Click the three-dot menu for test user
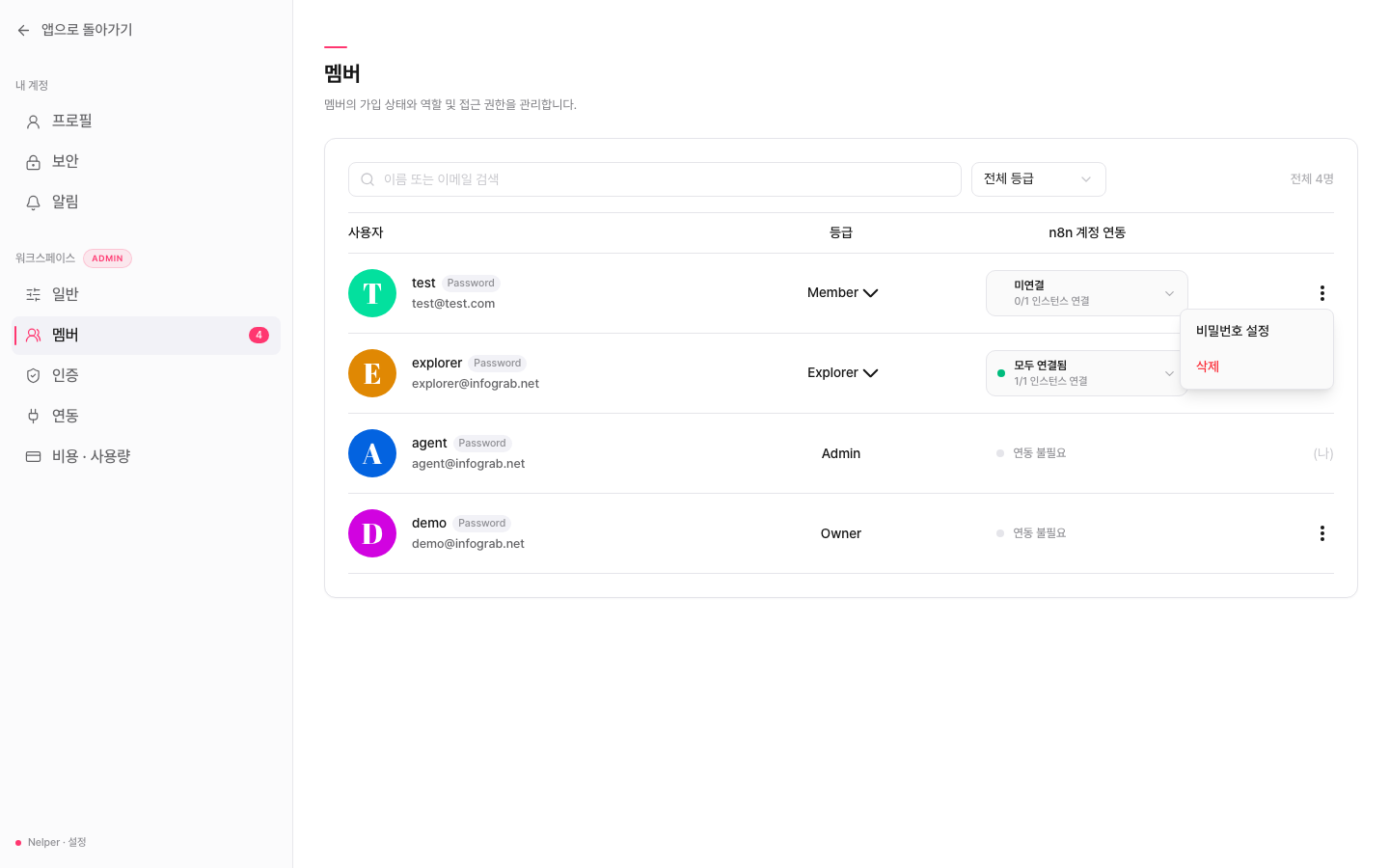The width and height of the screenshot is (1389, 868). [1321, 293]
